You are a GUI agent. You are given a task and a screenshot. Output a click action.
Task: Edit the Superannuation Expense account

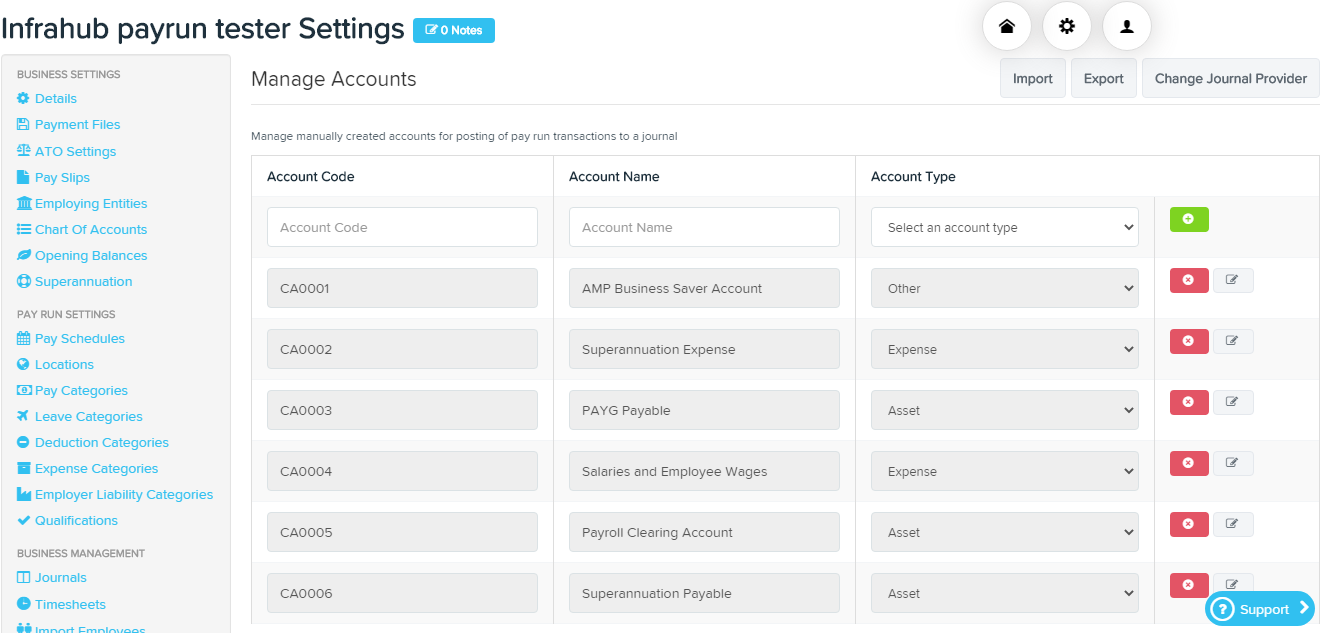click(x=1233, y=341)
